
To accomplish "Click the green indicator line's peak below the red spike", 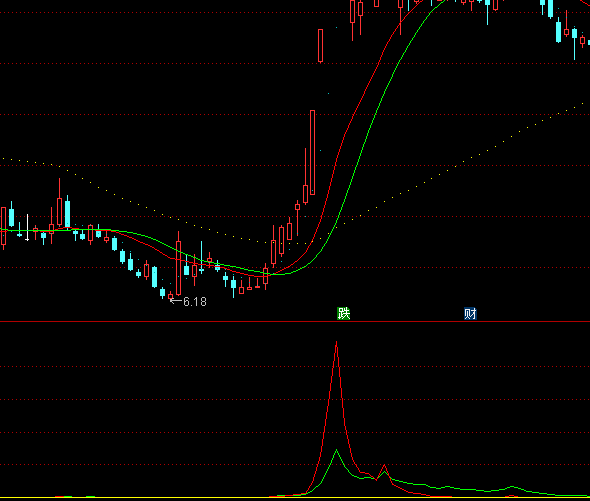I will [336, 451].
